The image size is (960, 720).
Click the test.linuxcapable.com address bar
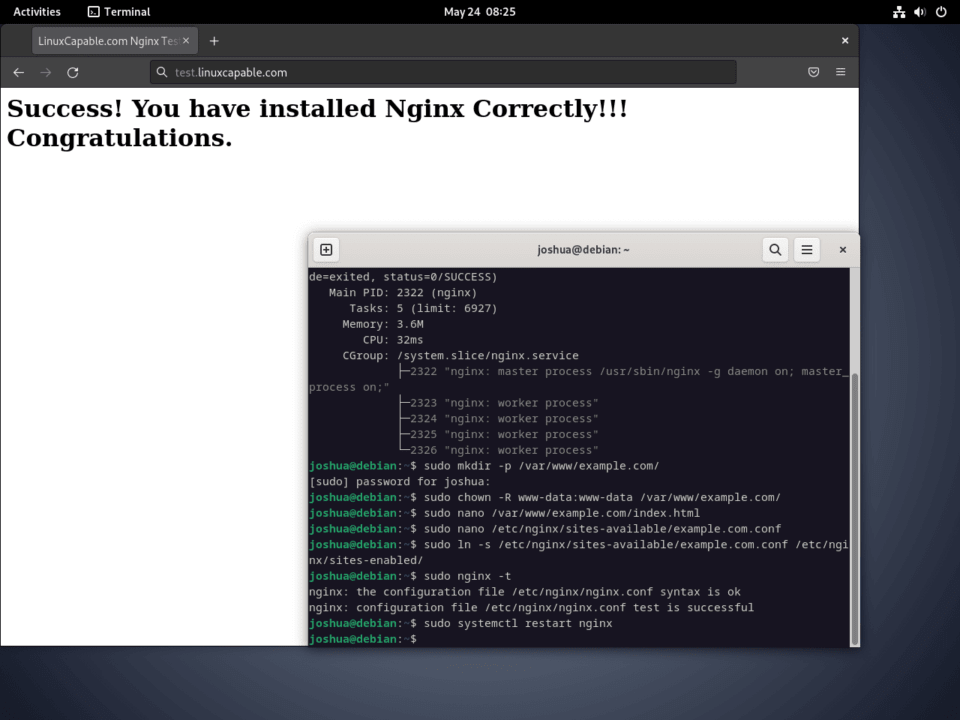440,72
